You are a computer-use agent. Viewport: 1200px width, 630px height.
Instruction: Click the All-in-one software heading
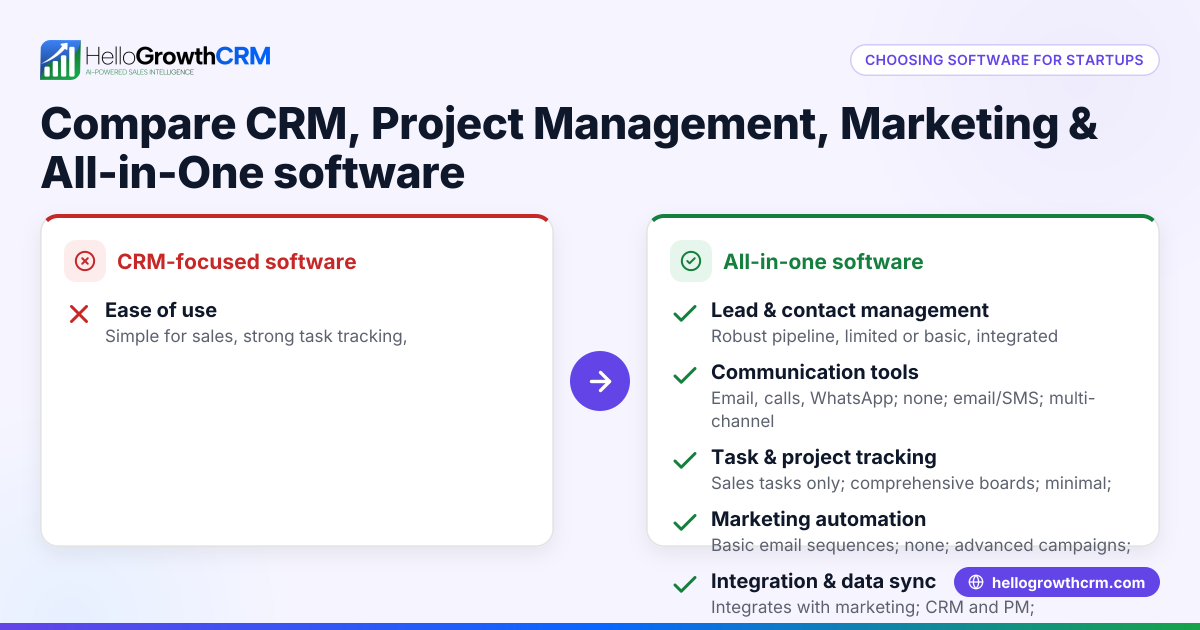pos(823,262)
